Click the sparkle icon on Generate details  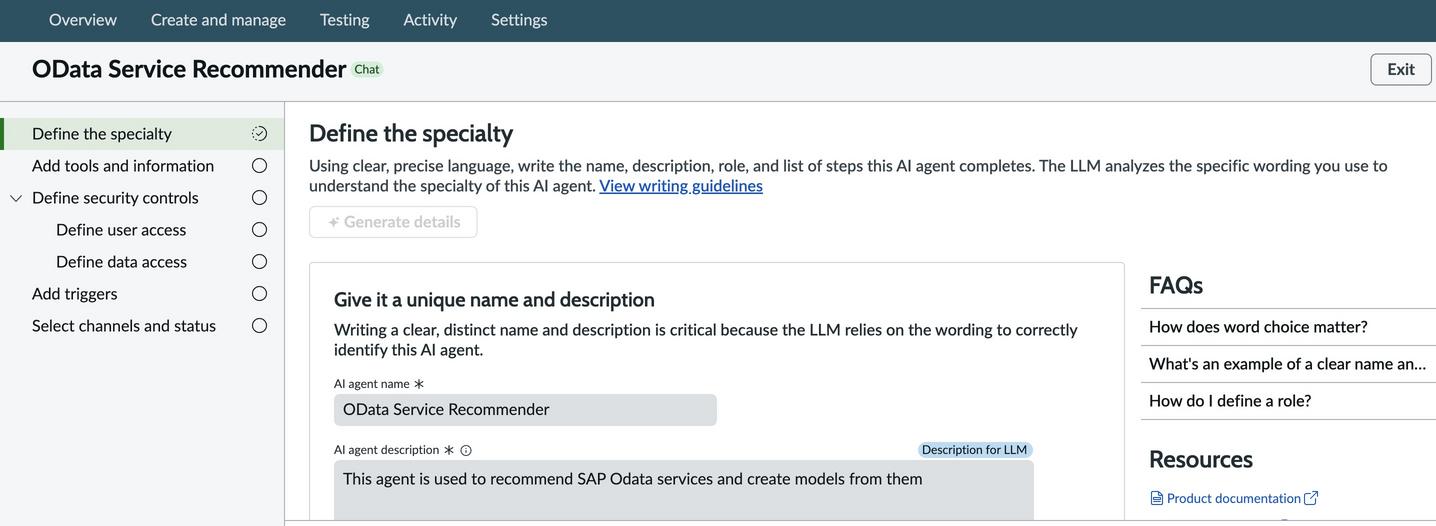click(334, 222)
